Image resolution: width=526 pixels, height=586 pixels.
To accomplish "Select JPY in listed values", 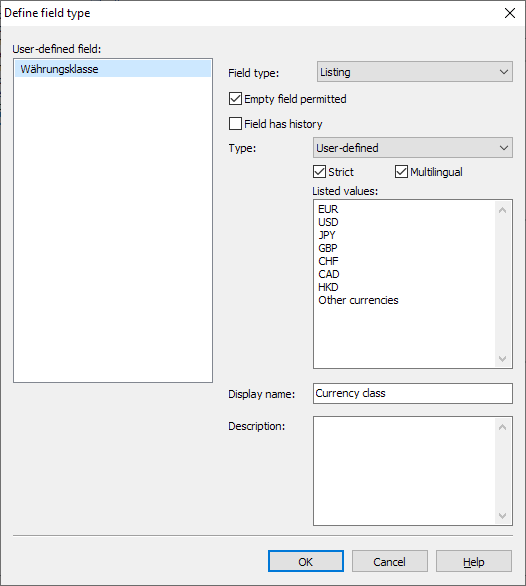I will (x=327, y=235).
